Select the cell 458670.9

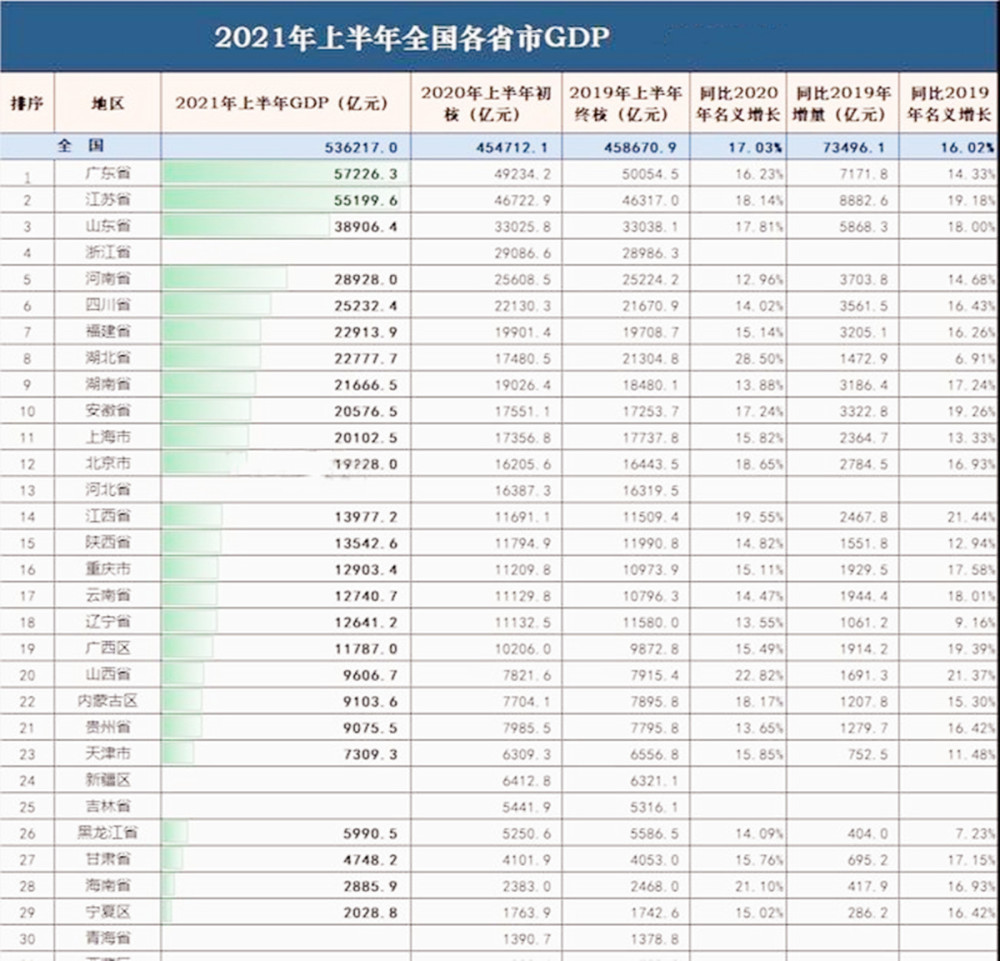click(x=640, y=147)
